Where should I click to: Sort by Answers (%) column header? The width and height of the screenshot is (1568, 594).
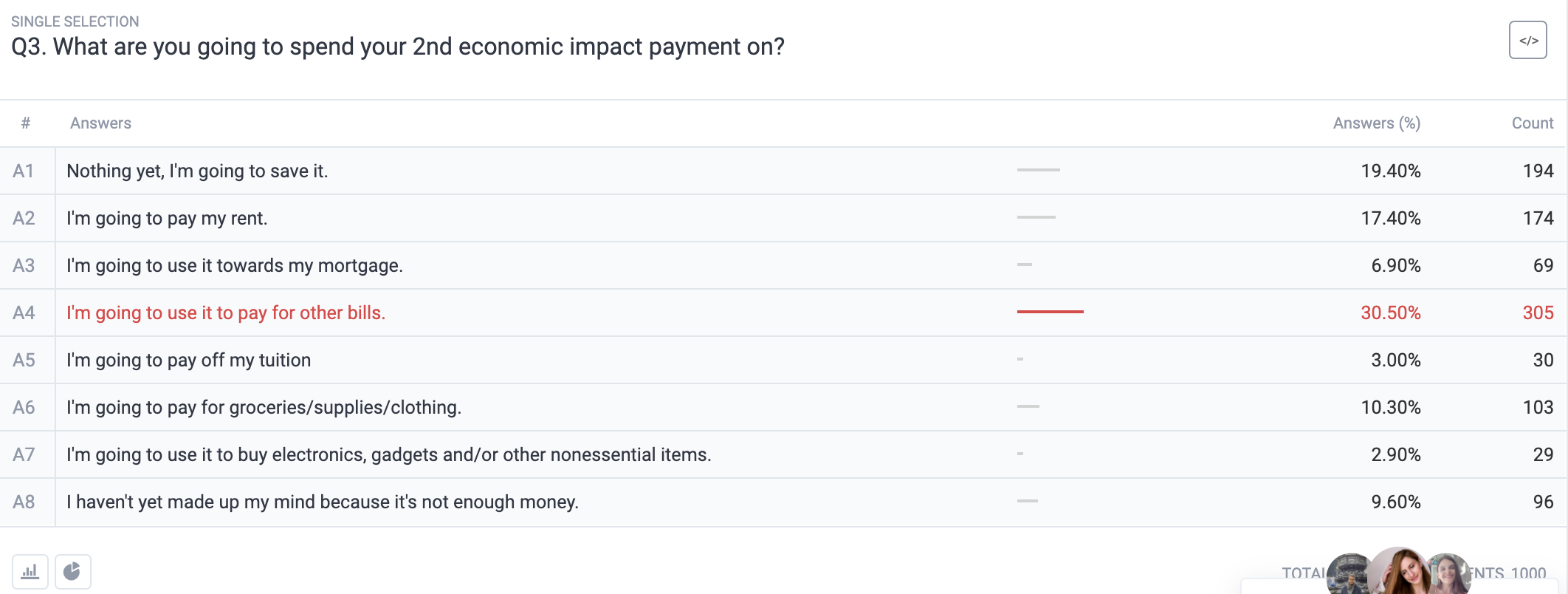click(x=1377, y=123)
